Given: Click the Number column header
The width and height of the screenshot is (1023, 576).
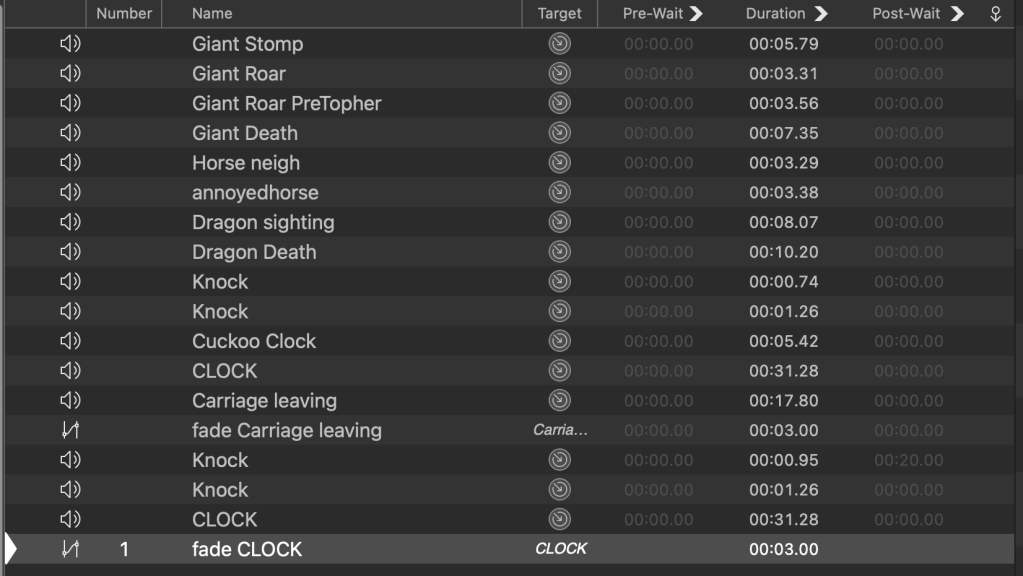Looking at the screenshot, I should tap(124, 14).
